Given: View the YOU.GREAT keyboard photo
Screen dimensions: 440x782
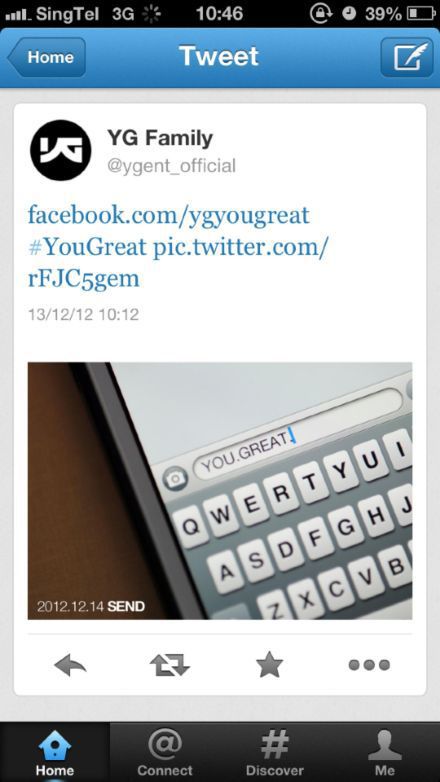Looking at the screenshot, I should (220, 491).
